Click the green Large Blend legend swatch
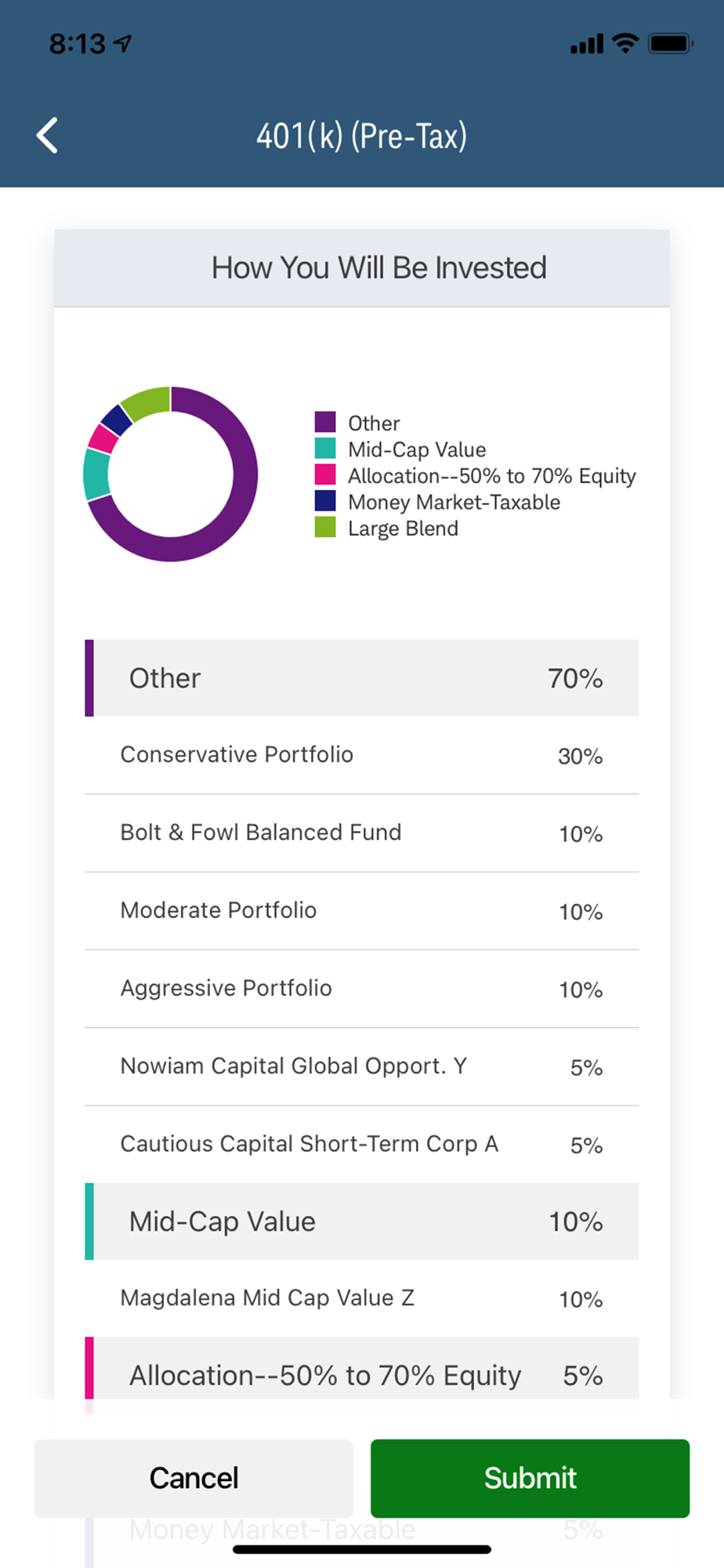Screen dimensions: 724x1568 pos(325,528)
